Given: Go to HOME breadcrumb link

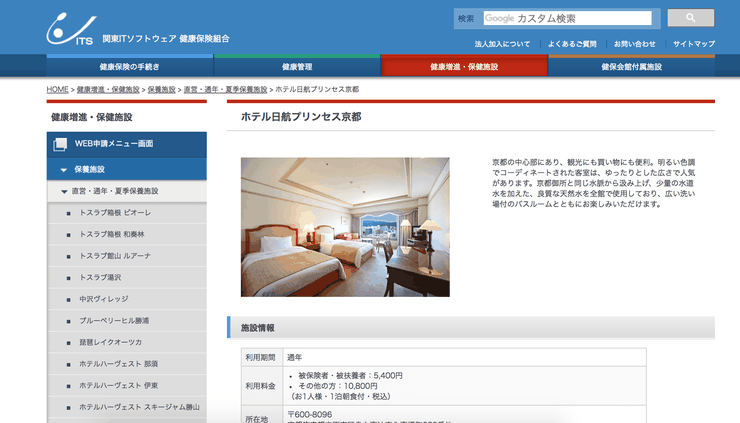Looking at the screenshot, I should tap(58, 89).
